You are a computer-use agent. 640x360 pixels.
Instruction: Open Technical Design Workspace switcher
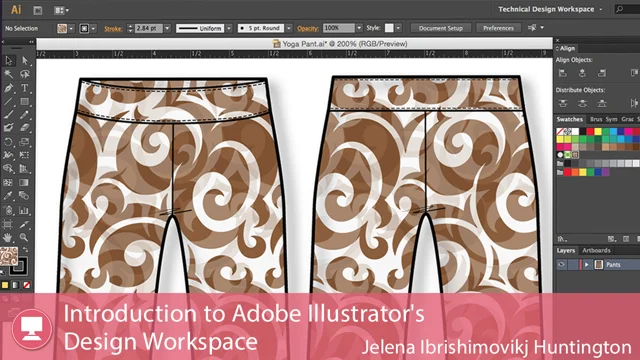point(549,9)
